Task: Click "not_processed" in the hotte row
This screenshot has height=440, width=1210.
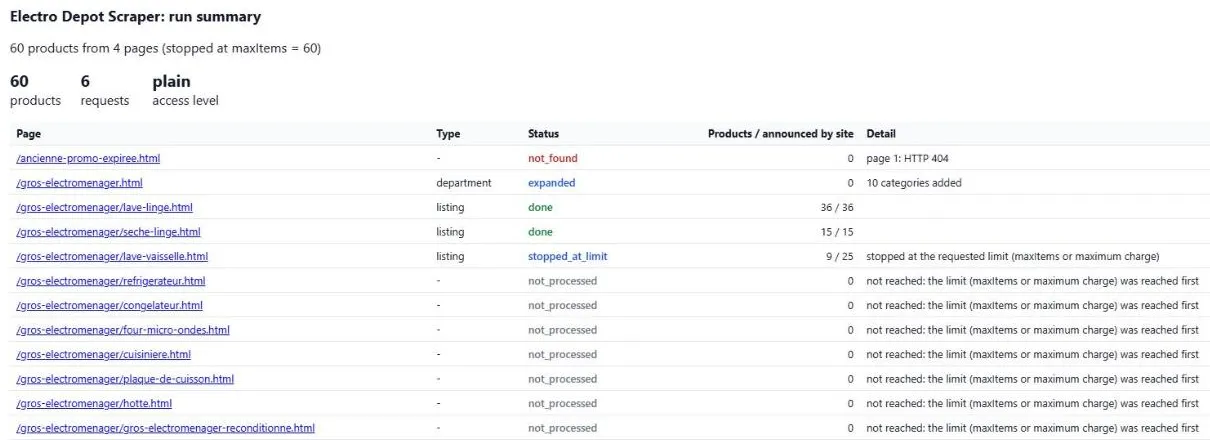Action: coord(562,403)
